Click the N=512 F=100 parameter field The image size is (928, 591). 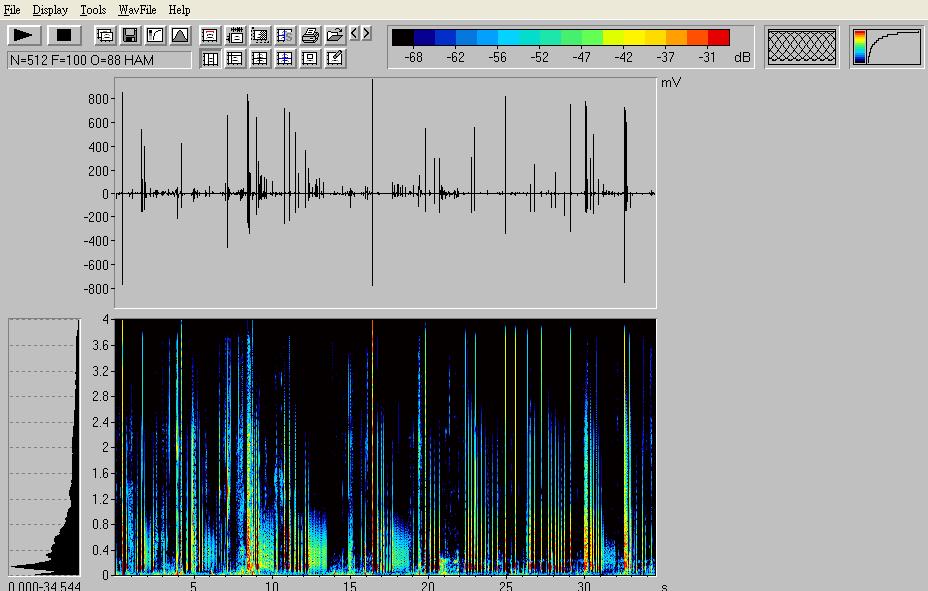(99, 60)
